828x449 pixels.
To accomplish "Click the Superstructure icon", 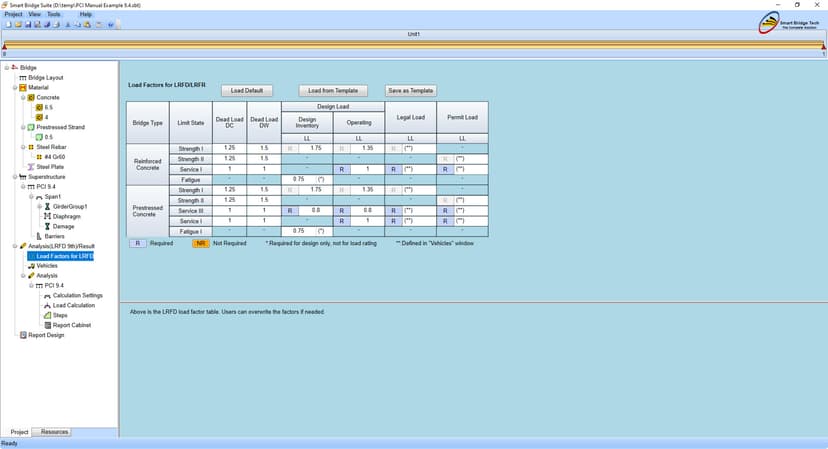I will 23,177.
